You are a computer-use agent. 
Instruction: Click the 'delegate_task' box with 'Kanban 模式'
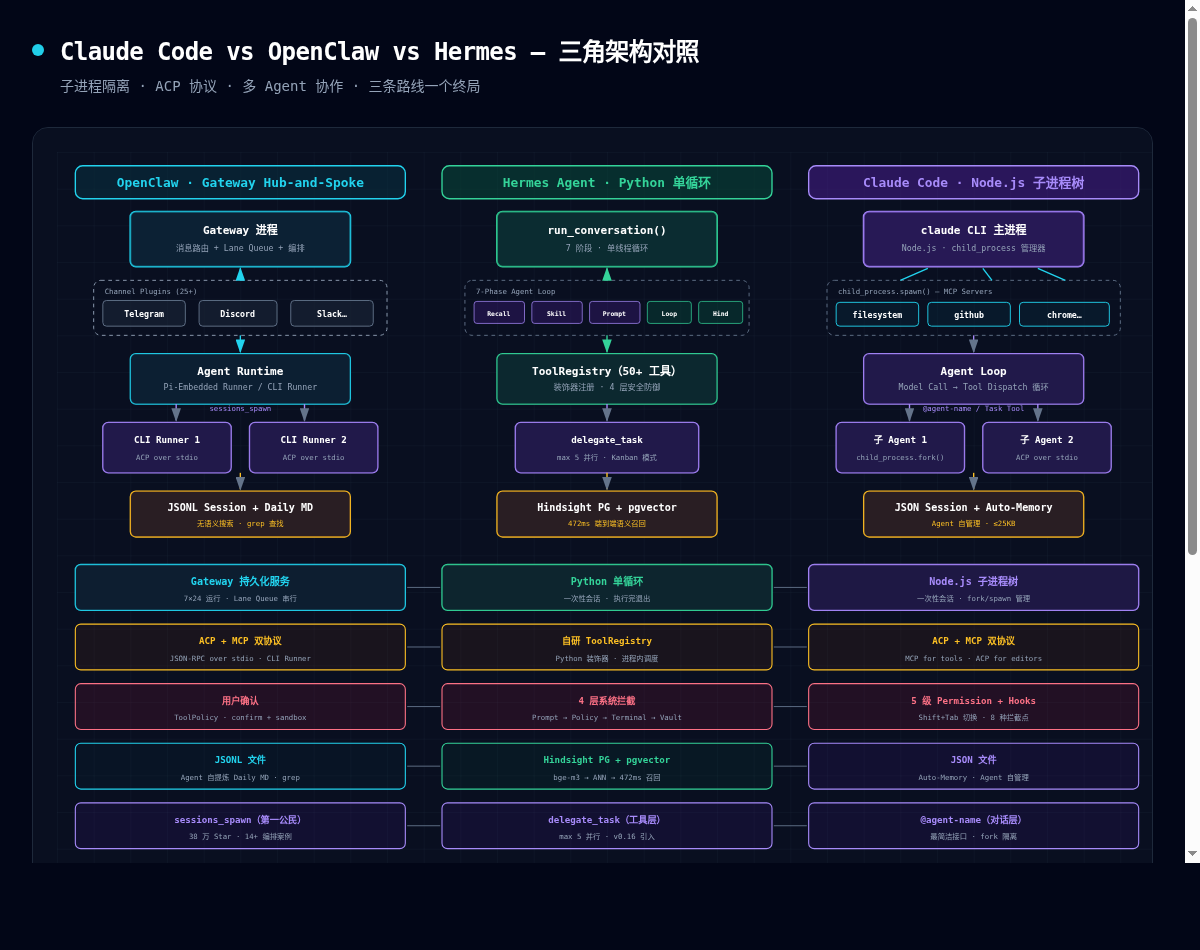(x=607, y=447)
